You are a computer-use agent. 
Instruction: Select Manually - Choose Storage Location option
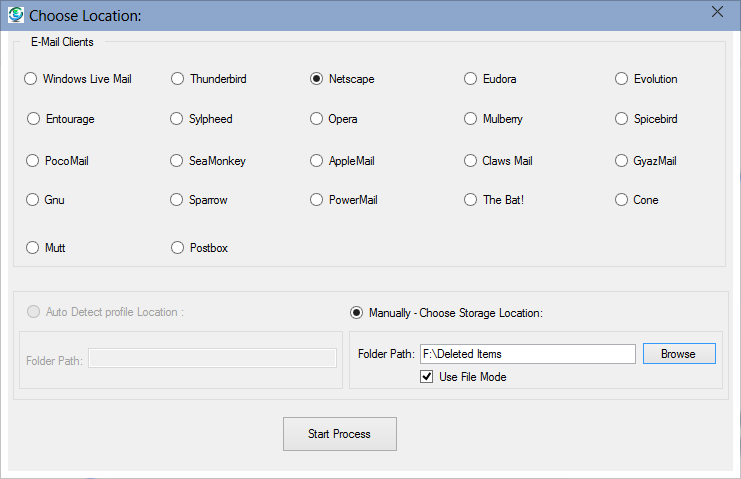click(357, 313)
